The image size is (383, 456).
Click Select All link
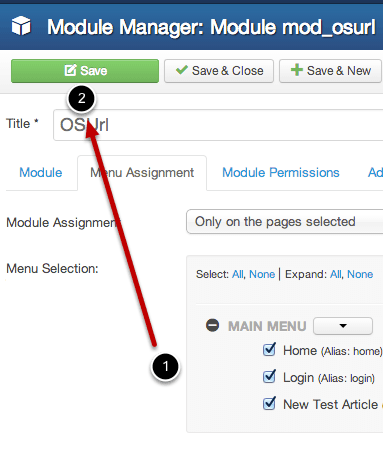[x=238, y=274]
